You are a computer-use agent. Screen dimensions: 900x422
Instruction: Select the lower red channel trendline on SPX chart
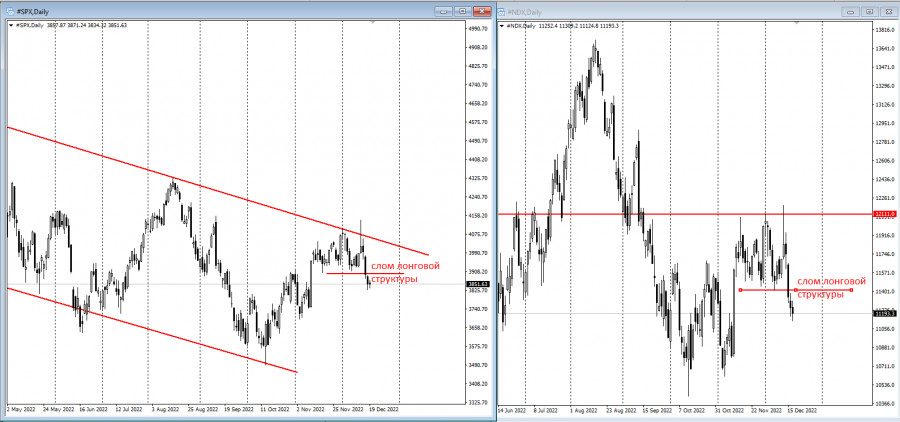[150, 330]
